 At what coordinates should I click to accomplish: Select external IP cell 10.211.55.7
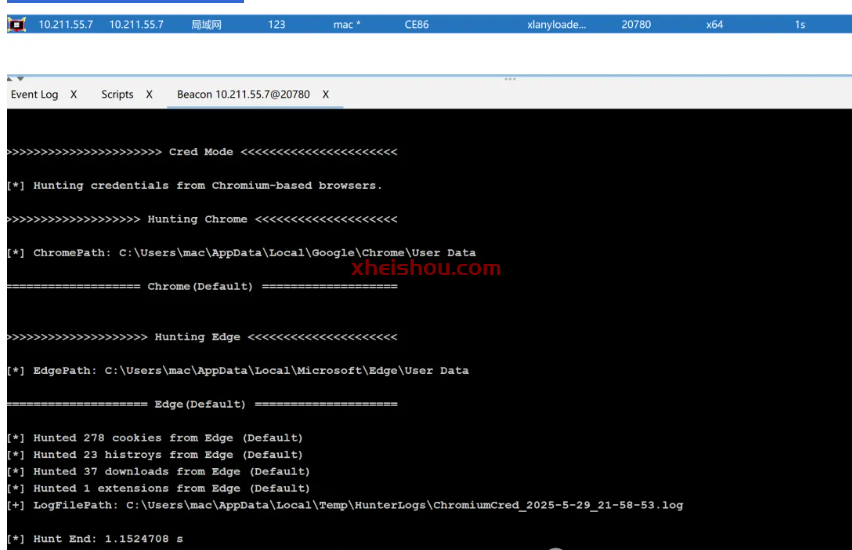(x=66, y=24)
